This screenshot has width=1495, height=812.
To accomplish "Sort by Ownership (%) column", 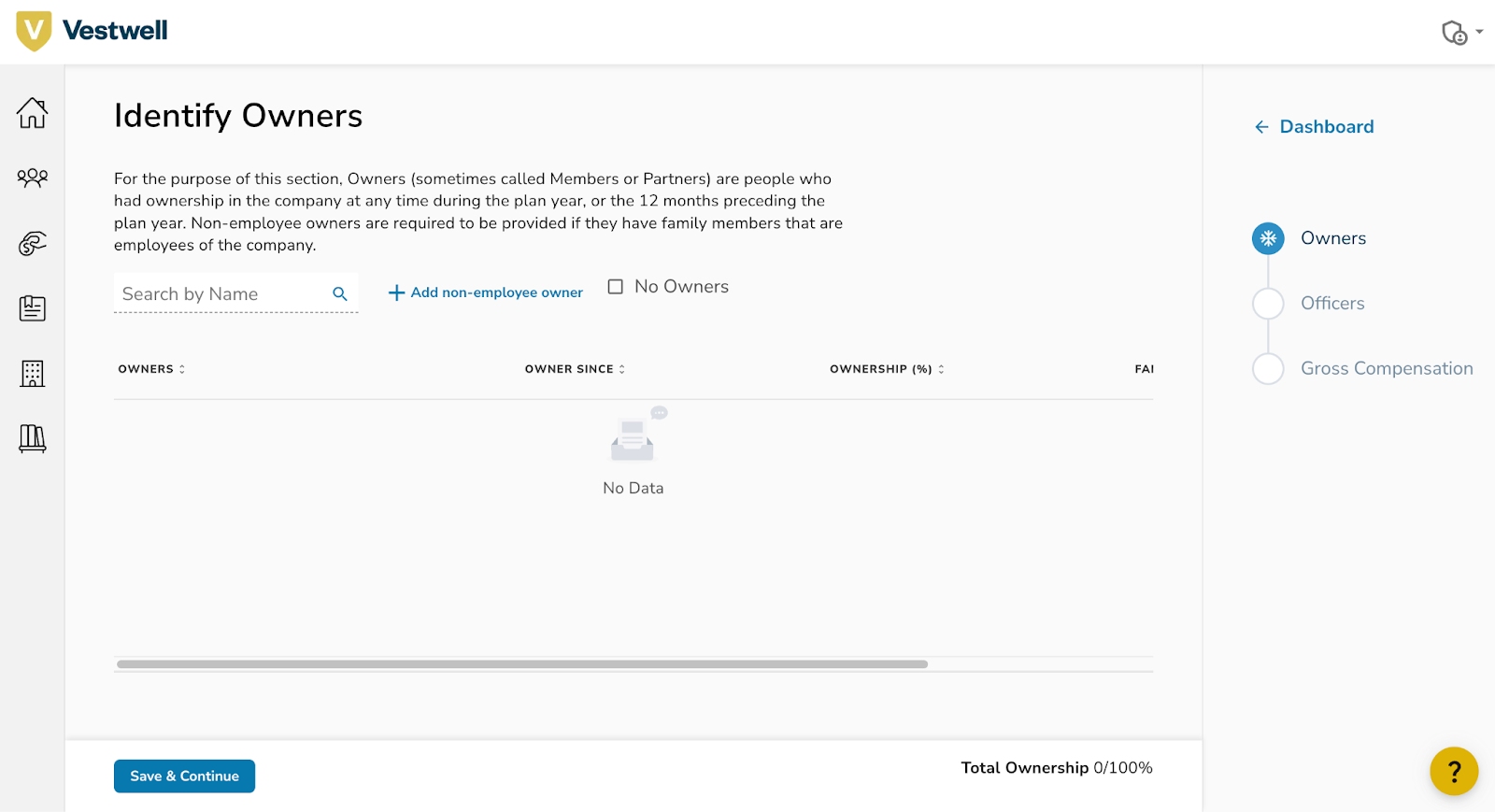I will 887,369.
